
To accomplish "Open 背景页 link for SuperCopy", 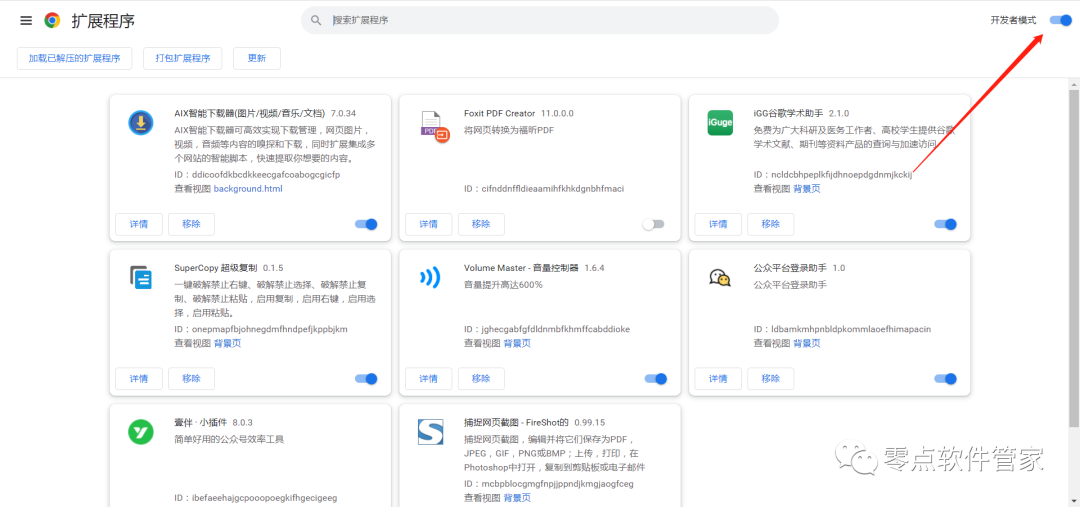I will pos(227,343).
